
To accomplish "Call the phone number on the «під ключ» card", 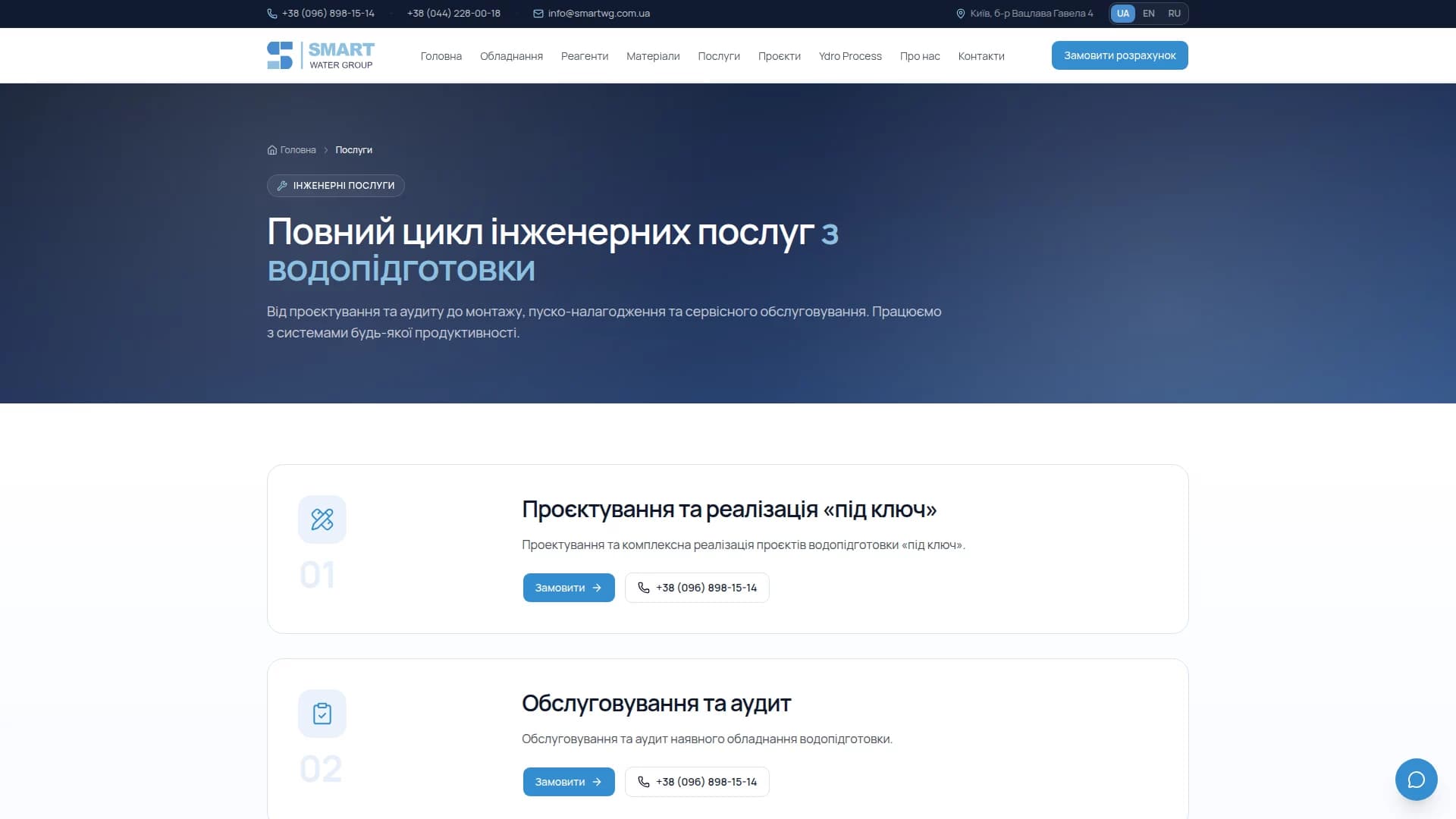I will pyautogui.click(x=697, y=588).
